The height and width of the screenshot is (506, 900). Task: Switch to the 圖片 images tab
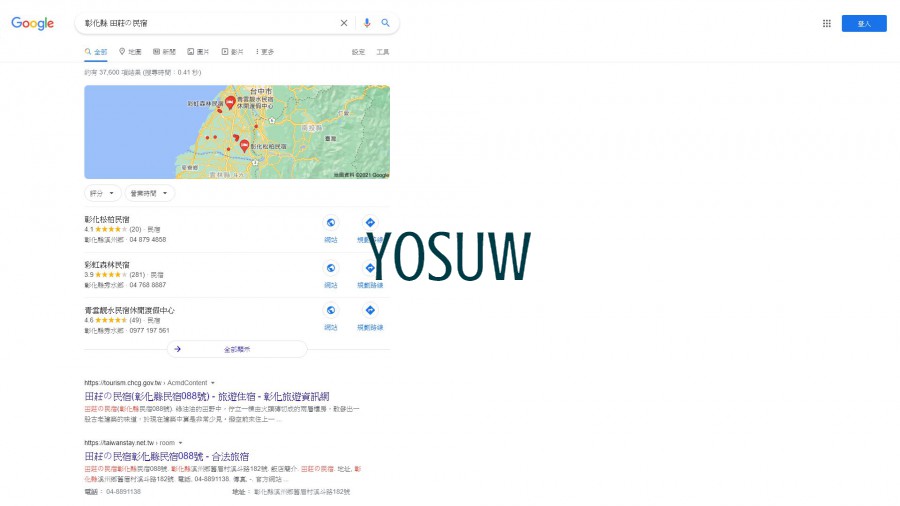[x=198, y=52]
